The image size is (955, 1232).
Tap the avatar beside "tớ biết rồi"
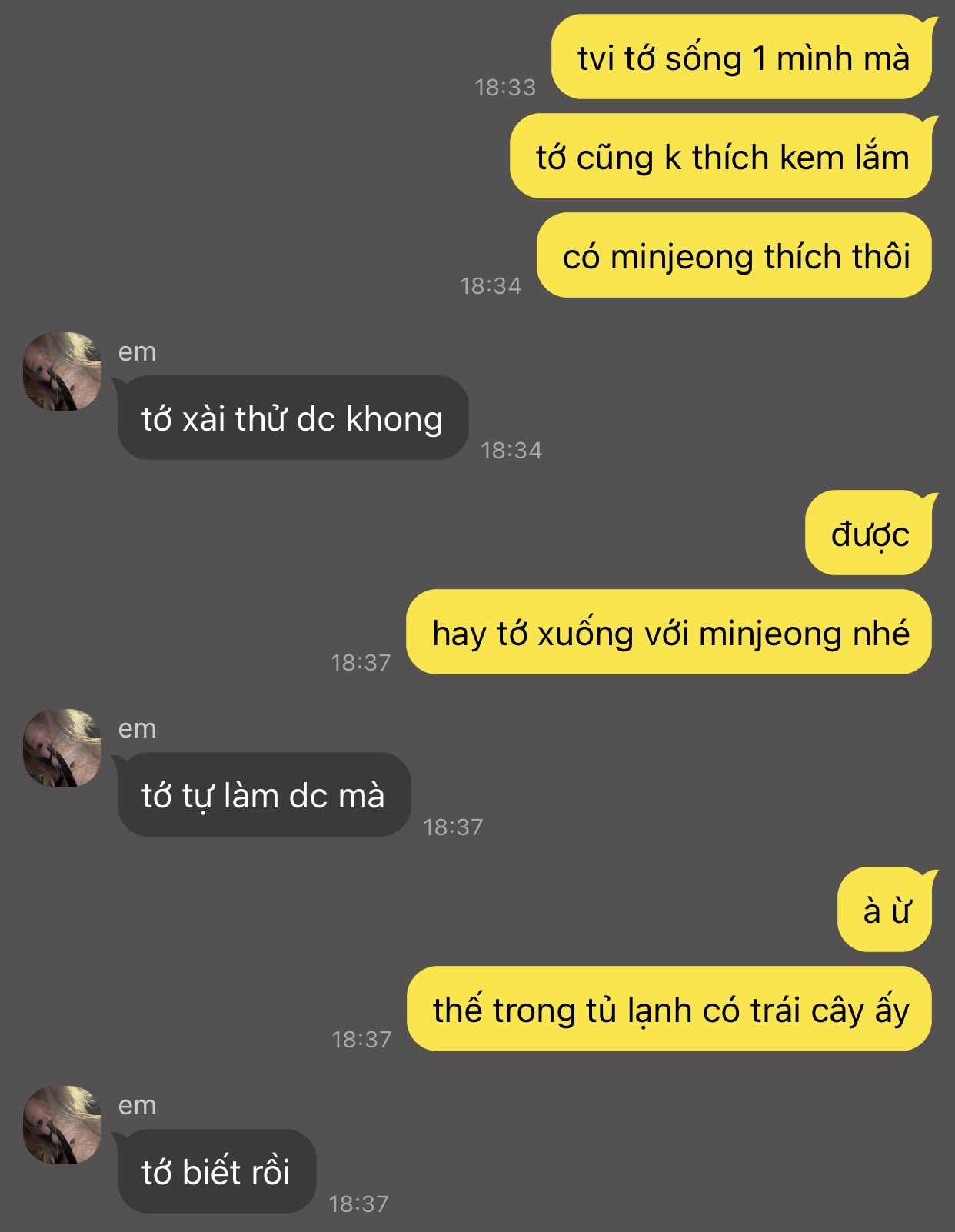click(x=62, y=1125)
